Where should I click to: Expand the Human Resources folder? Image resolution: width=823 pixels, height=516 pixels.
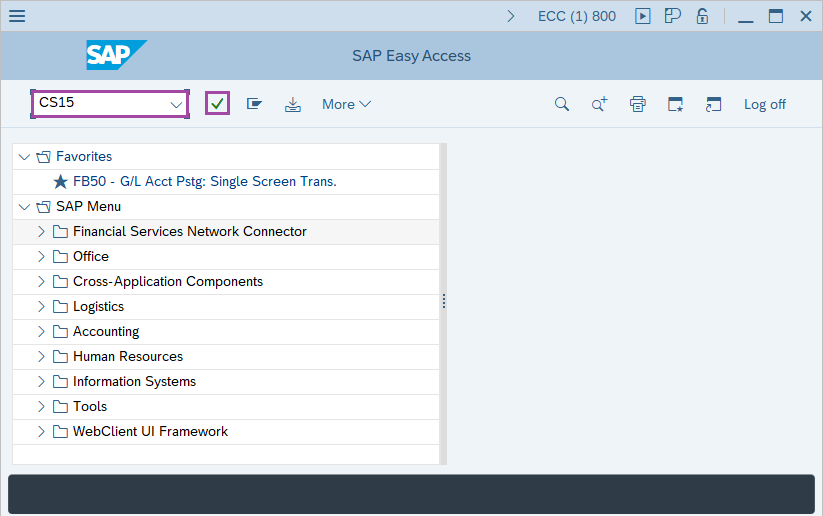coord(41,357)
